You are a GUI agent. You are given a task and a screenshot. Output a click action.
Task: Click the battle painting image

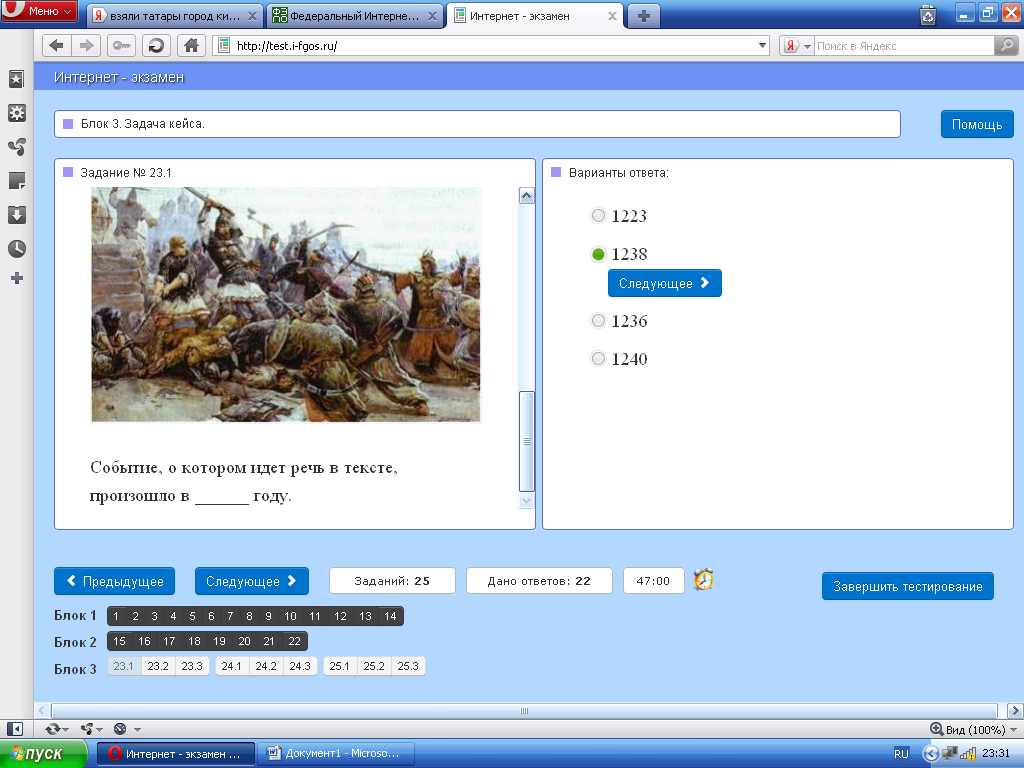[285, 304]
